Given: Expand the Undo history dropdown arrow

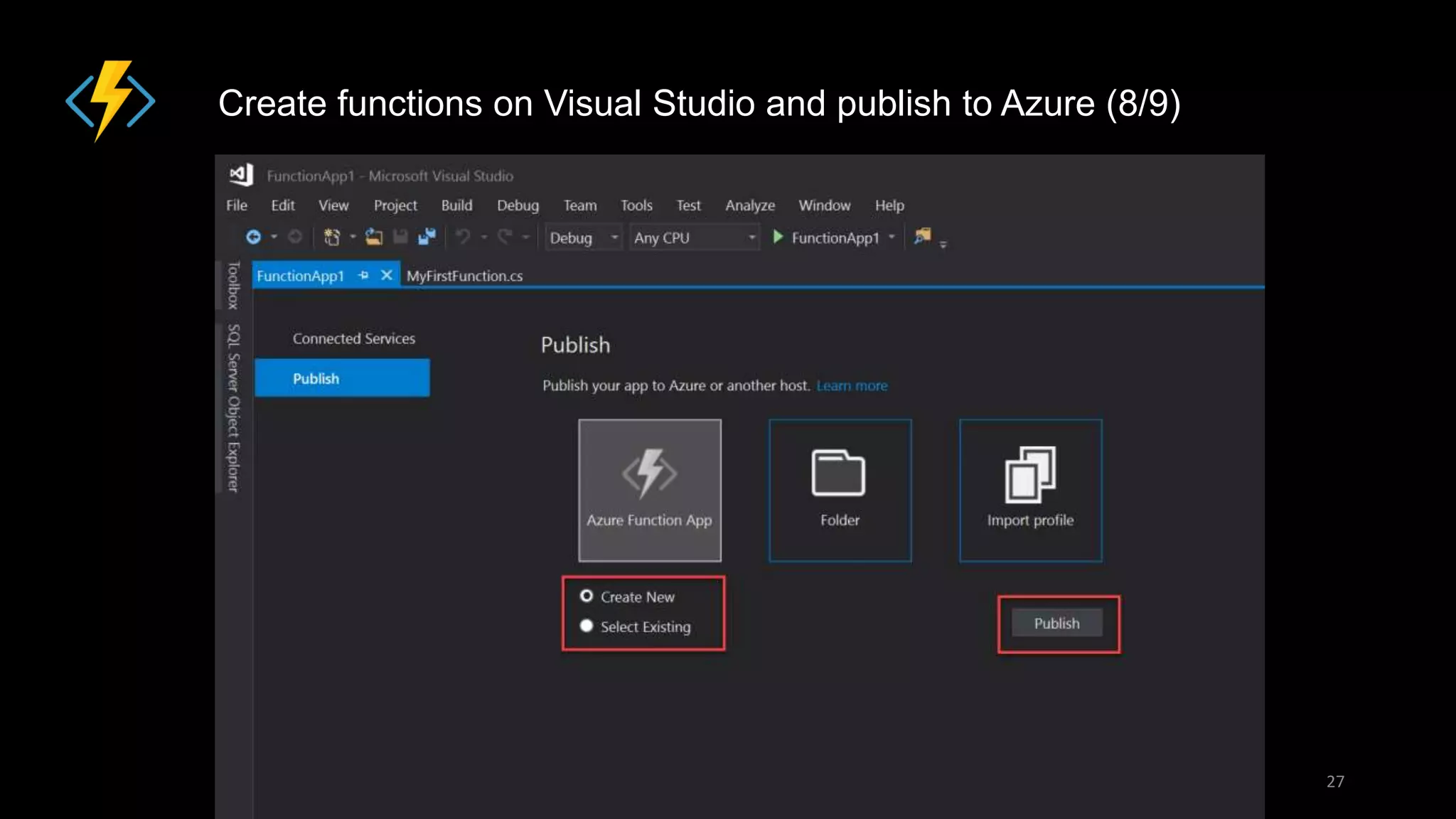Looking at the screenshot, I should coord(484,237).
